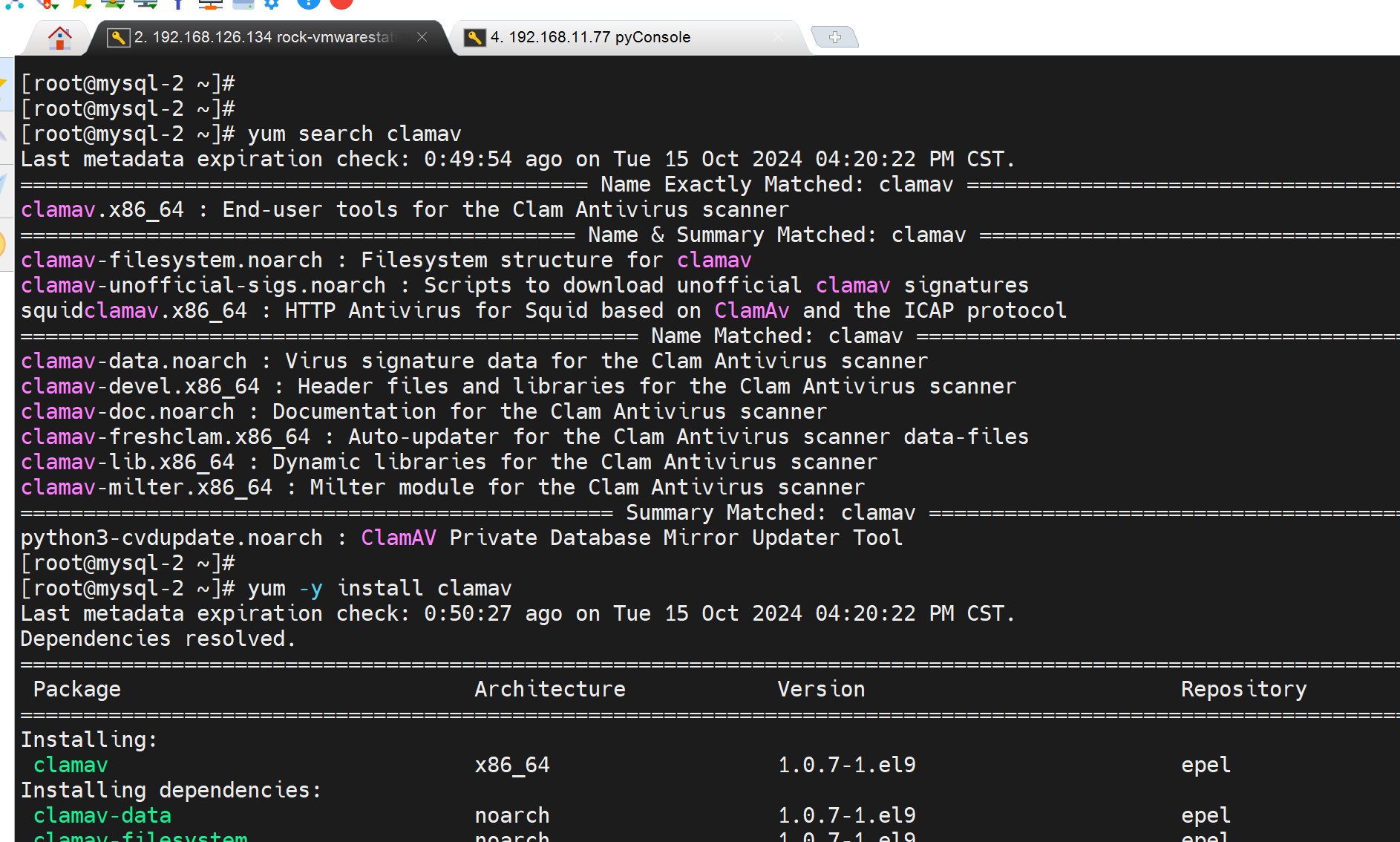
Task: Open the Tunneling toolbar icon
Action: click(211, 4)
